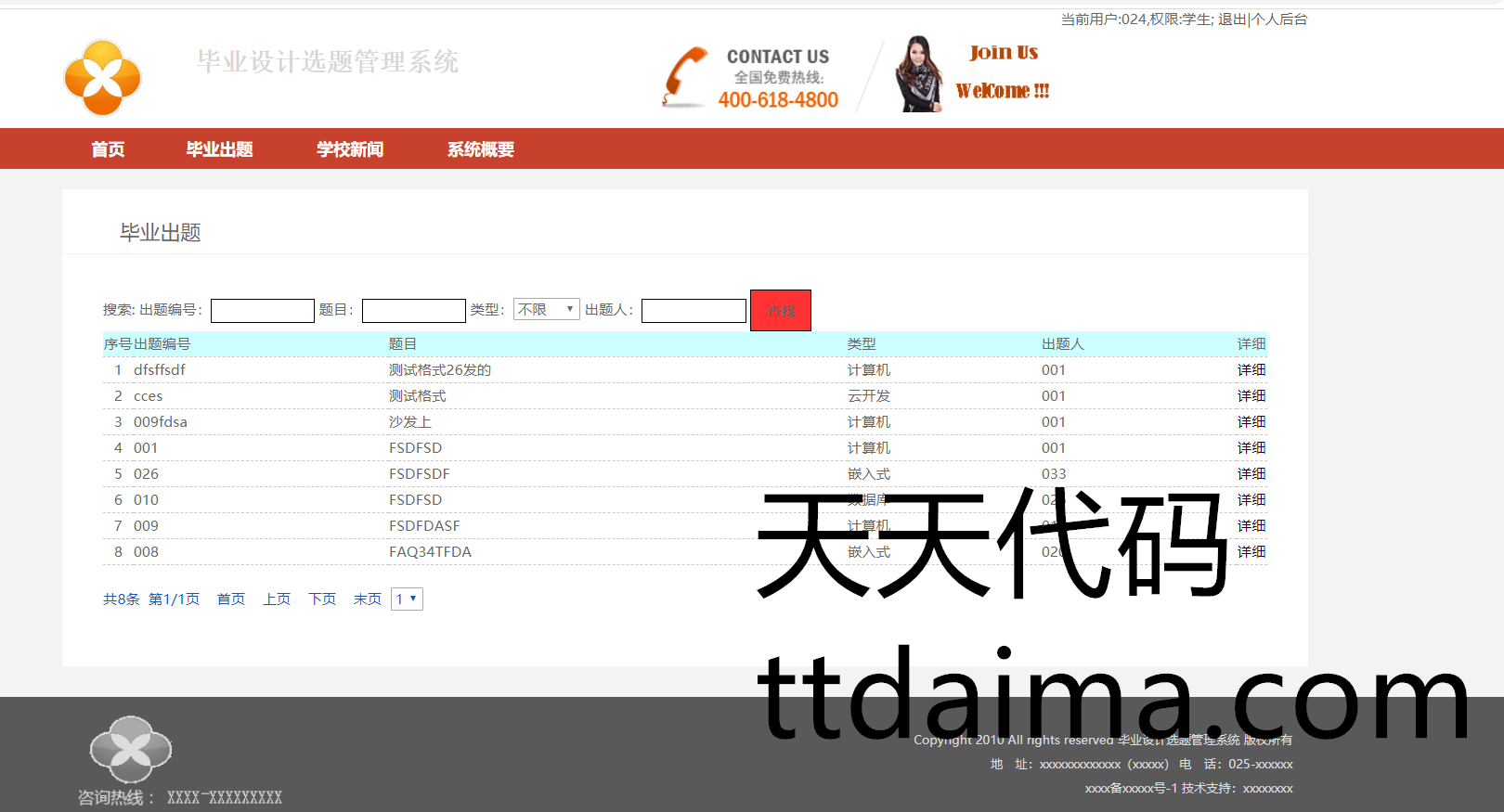Image resolution: width=1504 pixels, height=812 pixels.
Task: Focus the 出题编号 search input field
Action: click(x=263, y=311)
